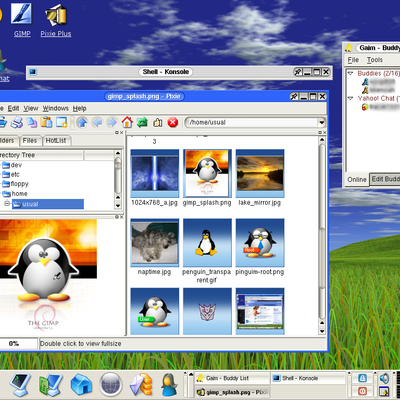Open the volume speaker tray icon
The height and width of the screenshot is (400, 400).
(384, 378)
